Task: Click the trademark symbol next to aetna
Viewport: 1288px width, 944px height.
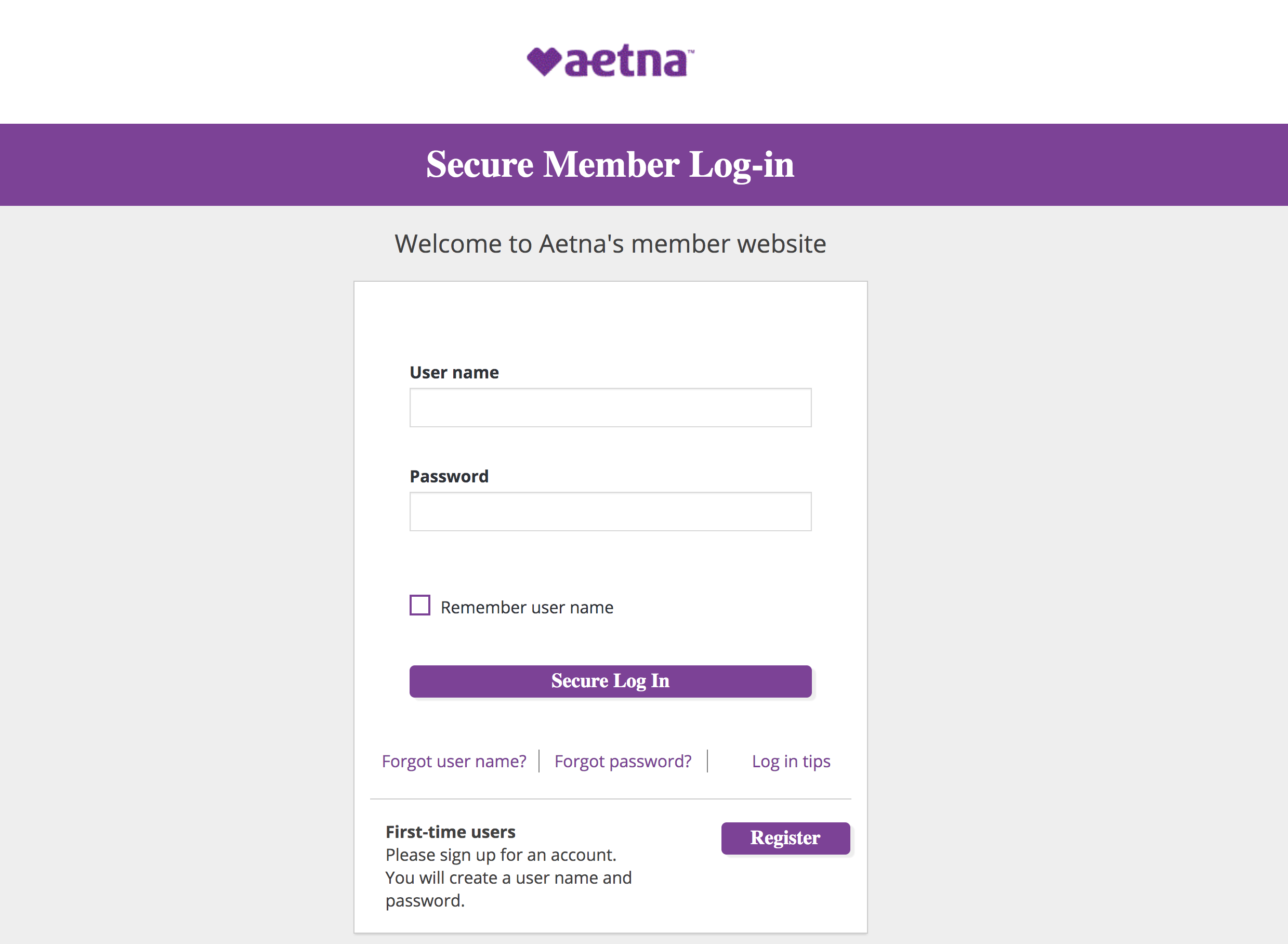Action: pyautogui.click(x=691, y=51)
